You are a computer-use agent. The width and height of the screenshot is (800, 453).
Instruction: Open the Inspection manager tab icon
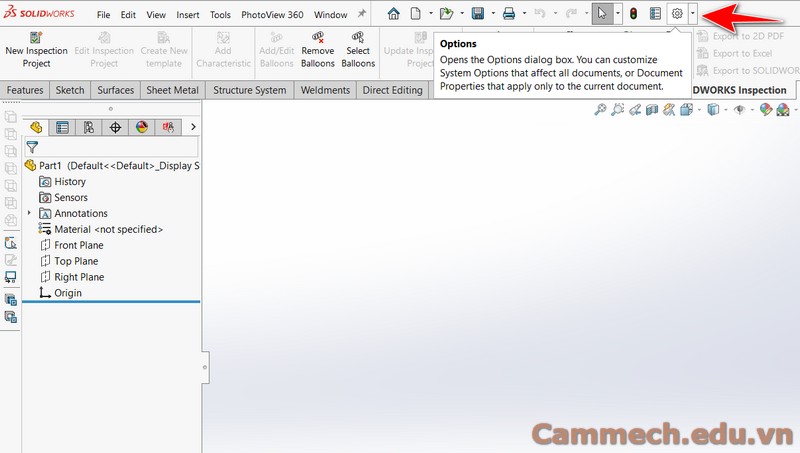[x=168, y=127]
